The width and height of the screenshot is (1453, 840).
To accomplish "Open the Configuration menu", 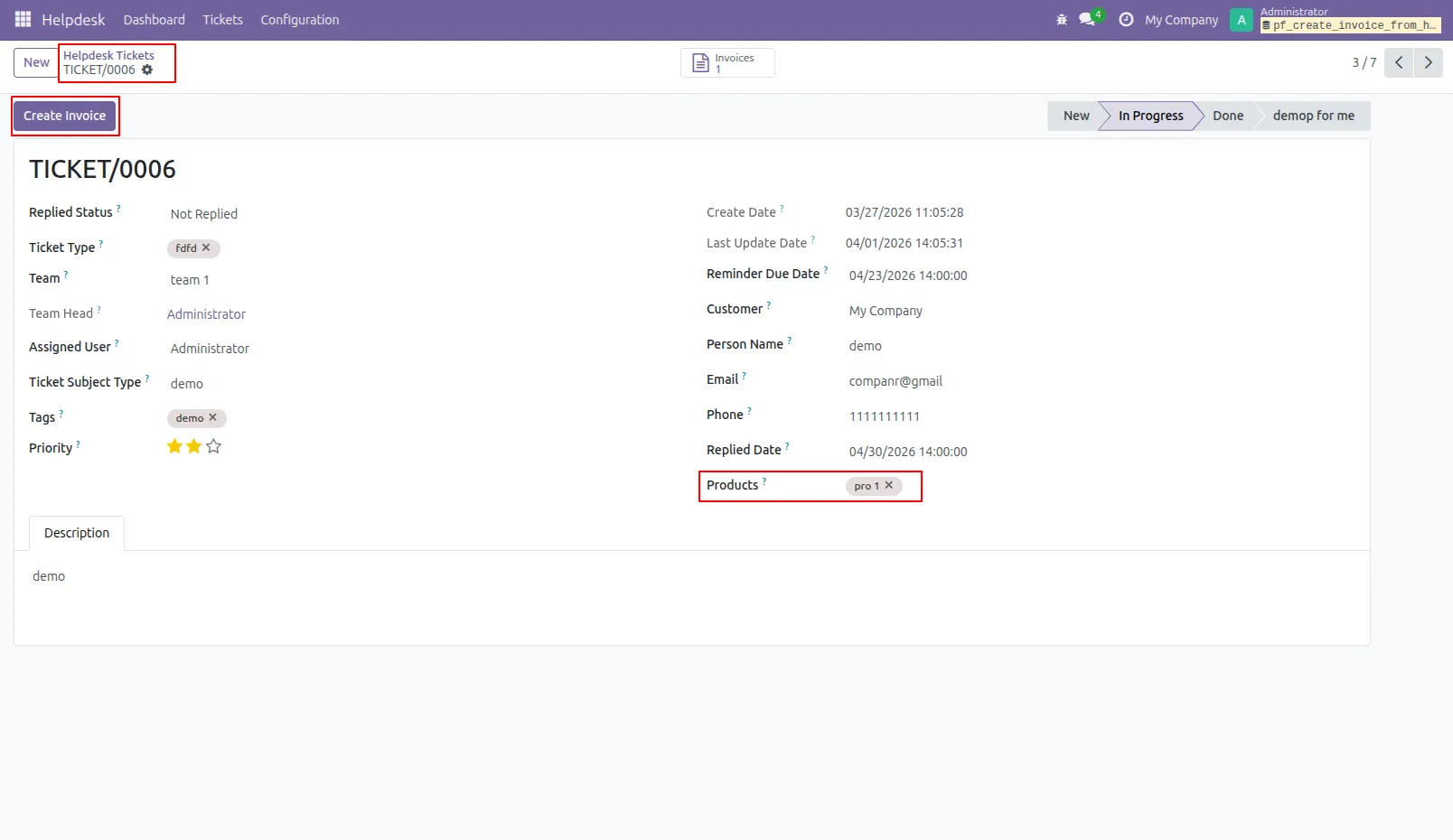I will pos(300,20).
